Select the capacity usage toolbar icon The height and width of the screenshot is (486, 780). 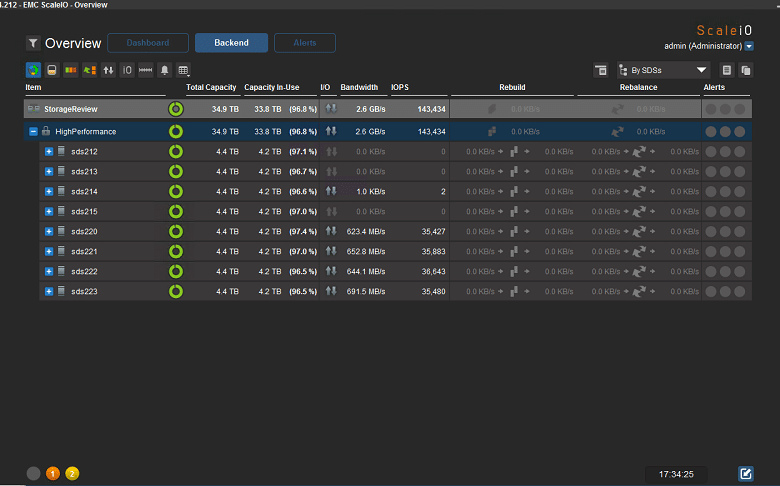point(52,70)
